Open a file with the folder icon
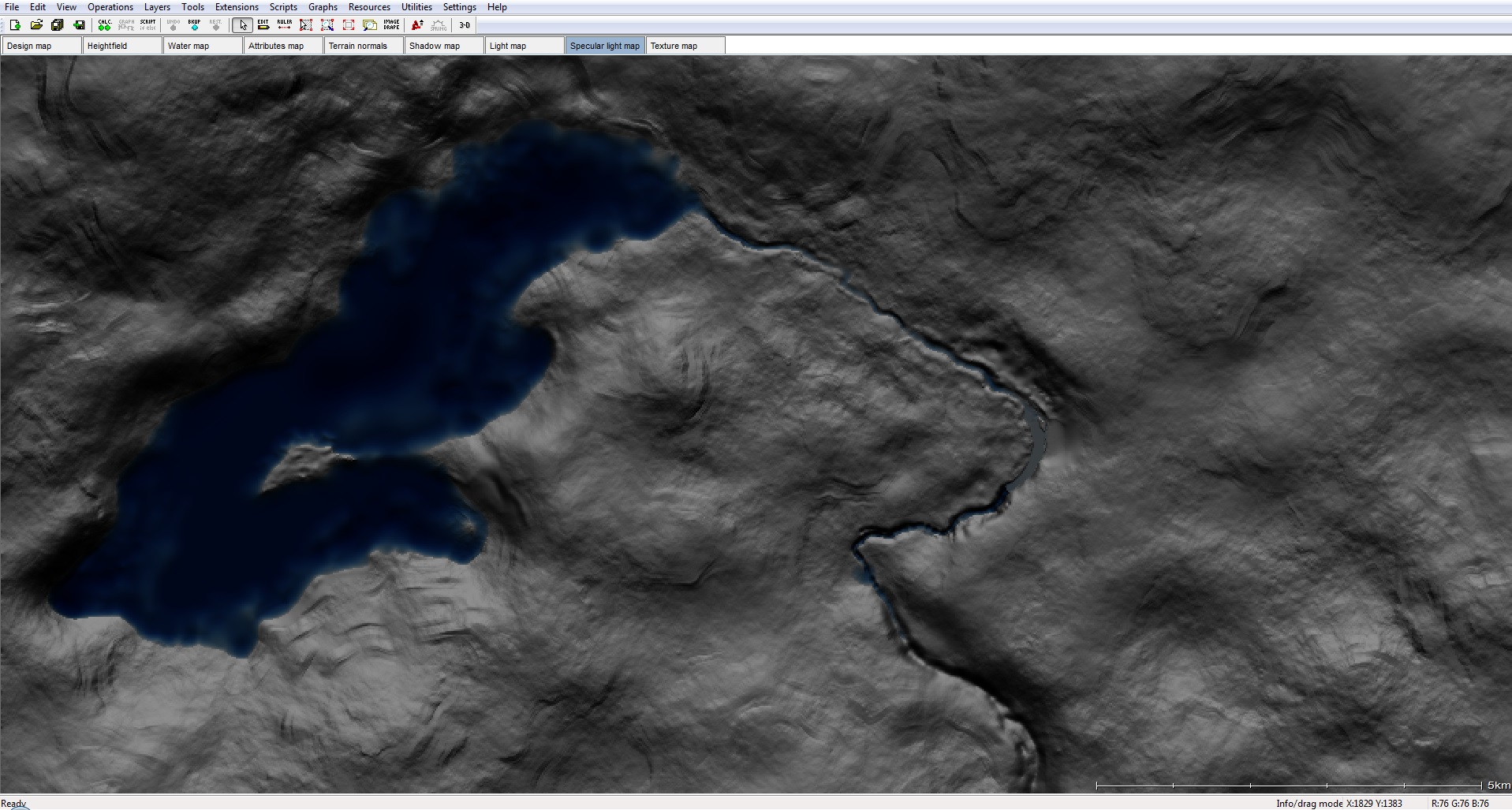The width and height of the screenshot is (1512, 810). click(36, 25)
